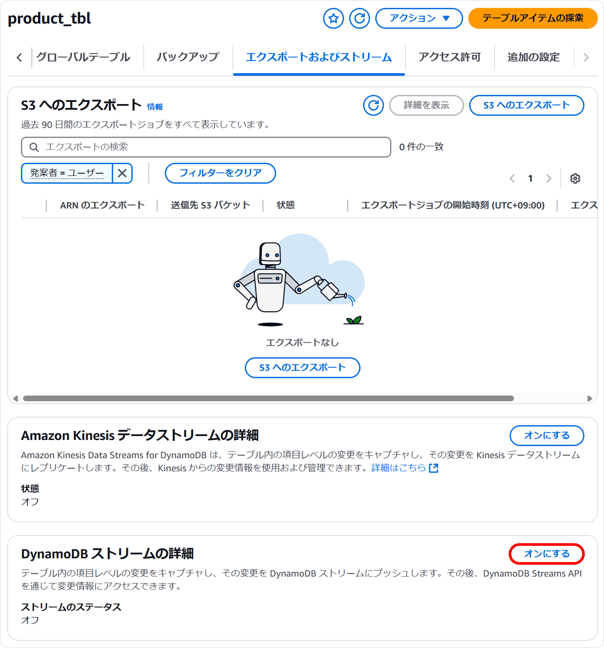Refresh the product_tbl table page

[359, 18]
